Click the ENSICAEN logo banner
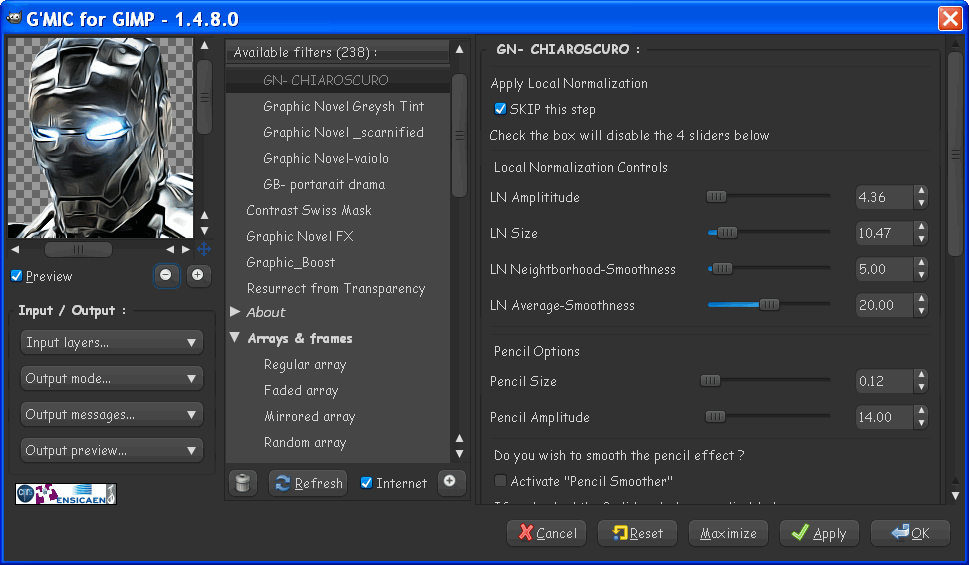Screen dimensions: 969x565 click(x=66, y=494)
